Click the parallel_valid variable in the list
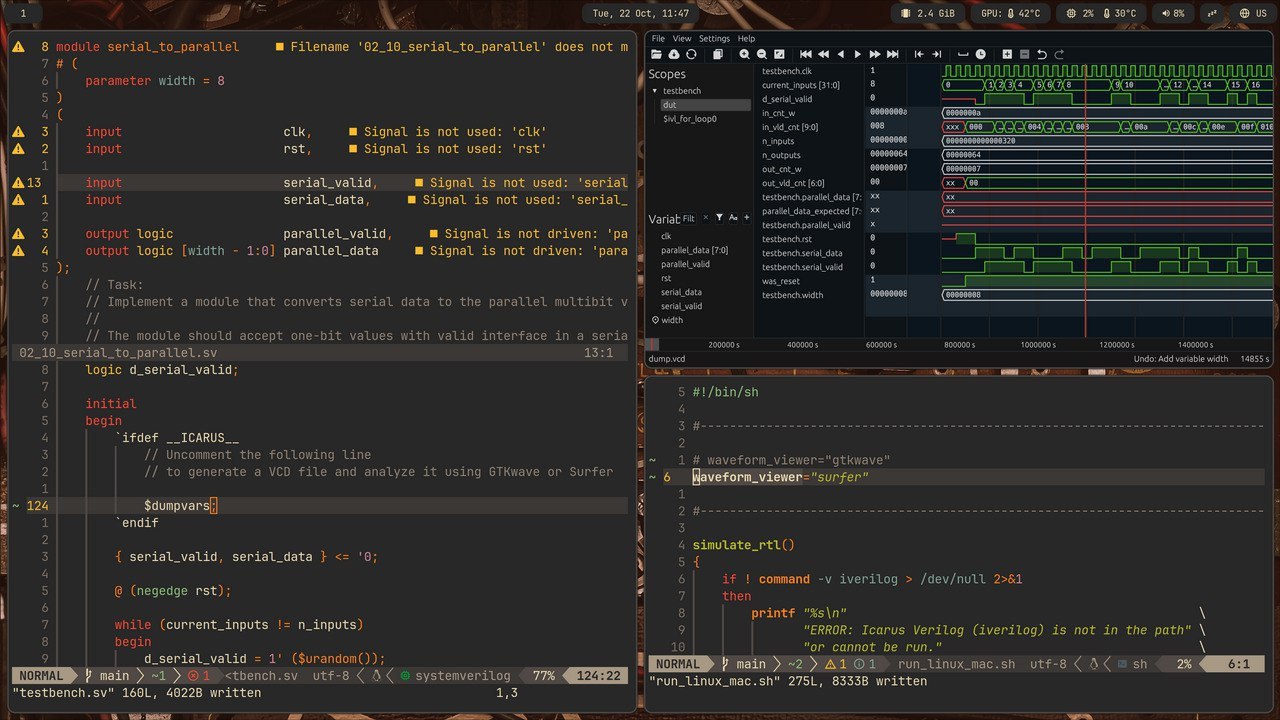The width and height of the screenshot is (1280, 720). pyautogui.click(x=684, y=264)
